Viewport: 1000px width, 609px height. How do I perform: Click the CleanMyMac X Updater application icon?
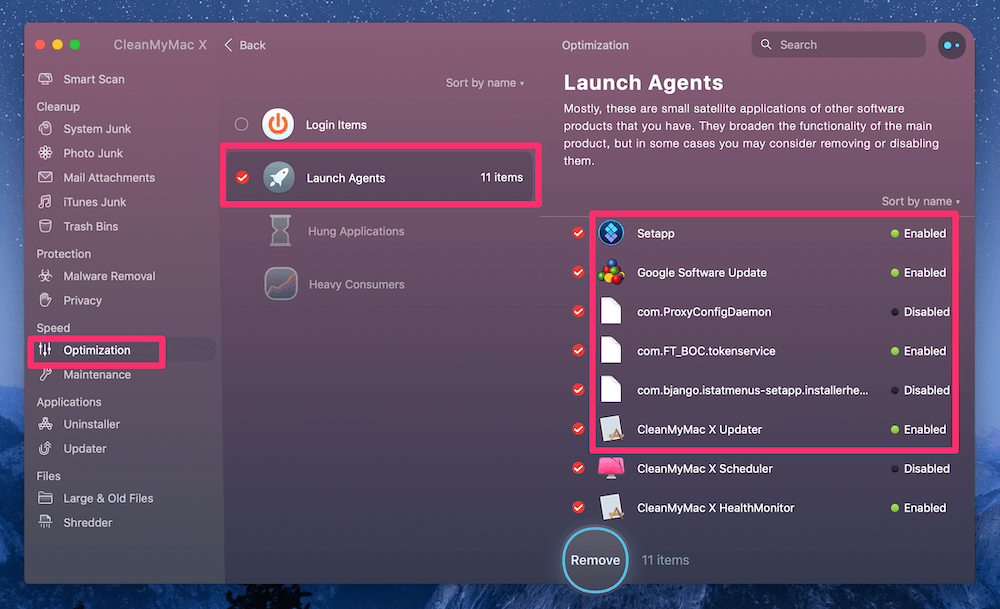pyautogui.click(x=611, y=429)
